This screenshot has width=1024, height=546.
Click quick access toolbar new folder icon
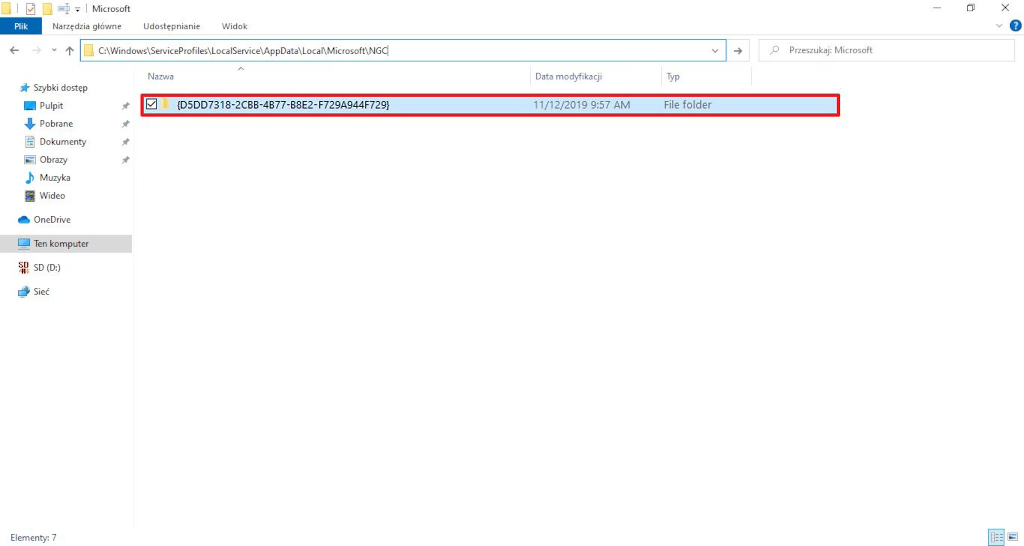[x=47, y=8]
